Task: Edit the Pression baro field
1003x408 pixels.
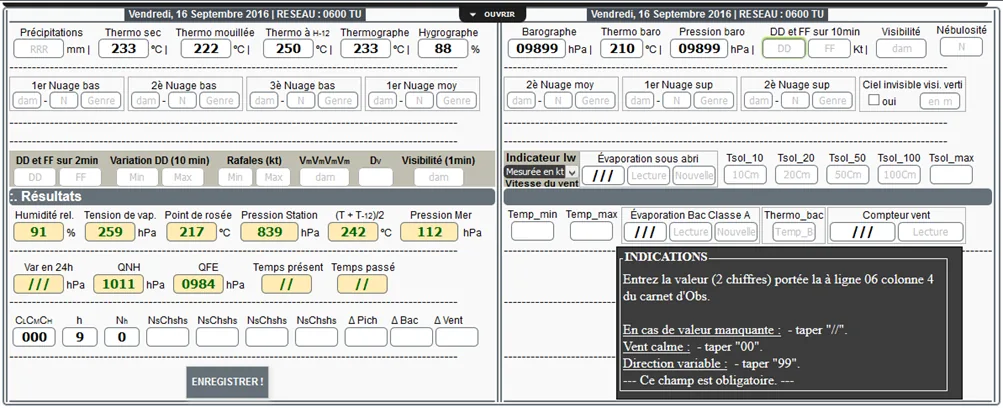Action: [699, 49]
